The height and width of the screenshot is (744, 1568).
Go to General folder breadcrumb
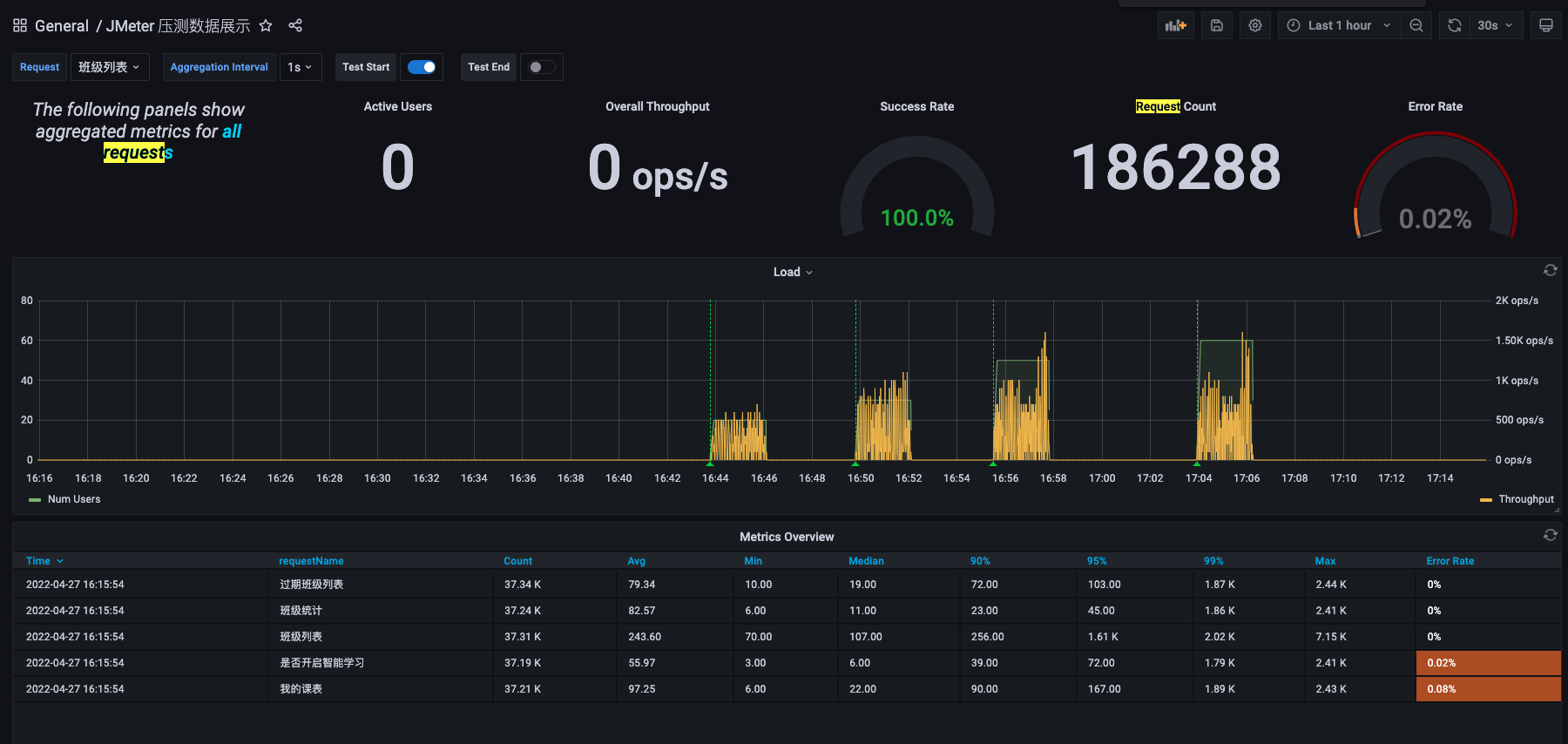(62, 26)
